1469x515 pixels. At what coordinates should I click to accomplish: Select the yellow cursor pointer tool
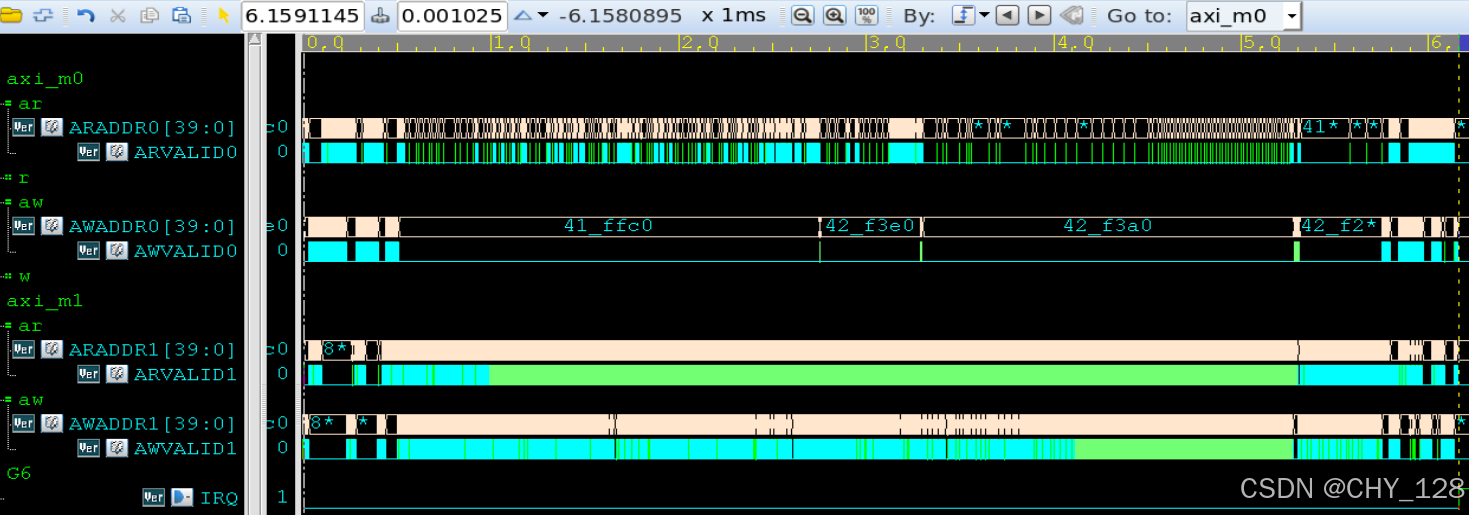tap(224, 15)
